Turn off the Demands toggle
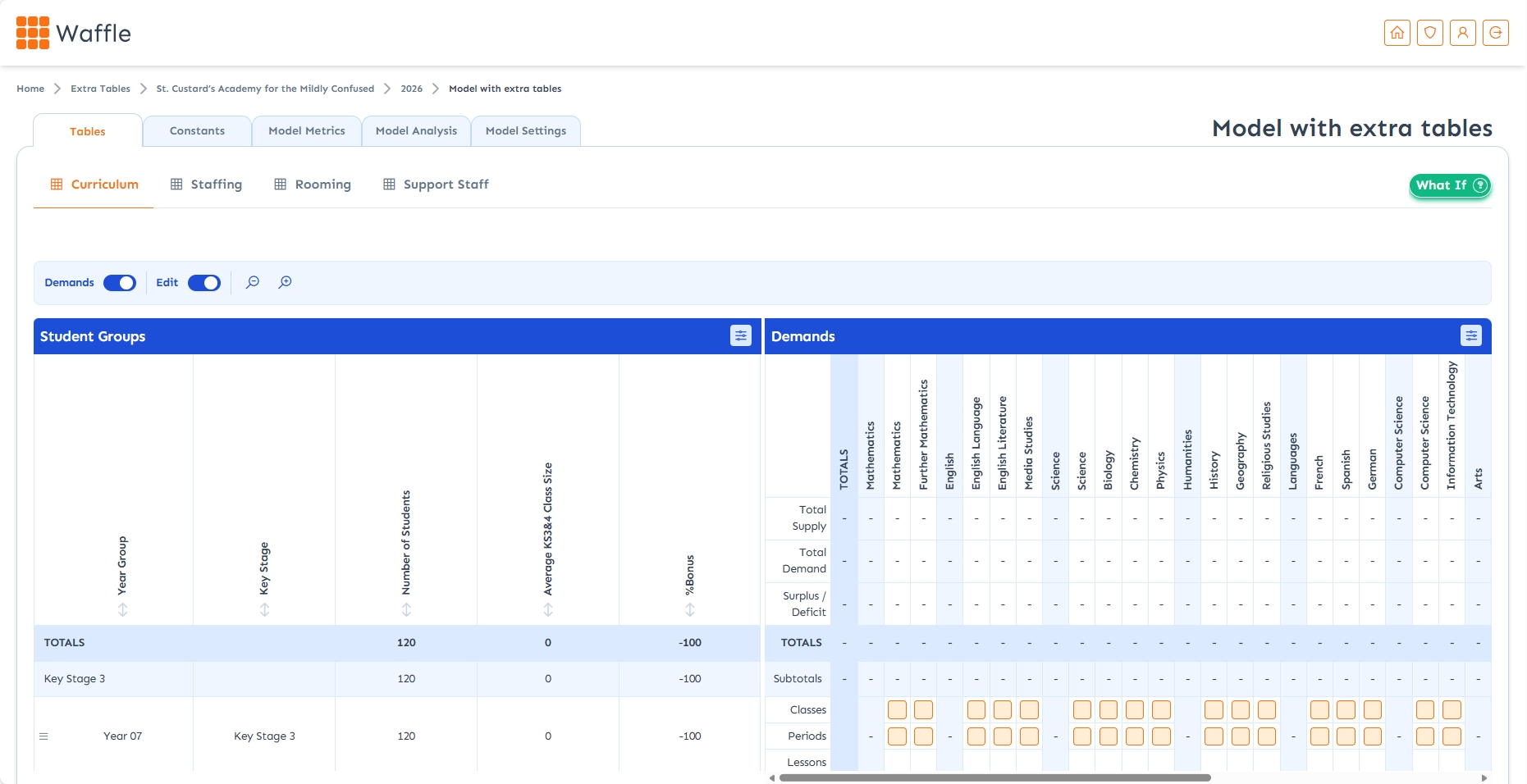Image resolution: width=1527 pixels, height=784 pixels. tap(120, 283)
